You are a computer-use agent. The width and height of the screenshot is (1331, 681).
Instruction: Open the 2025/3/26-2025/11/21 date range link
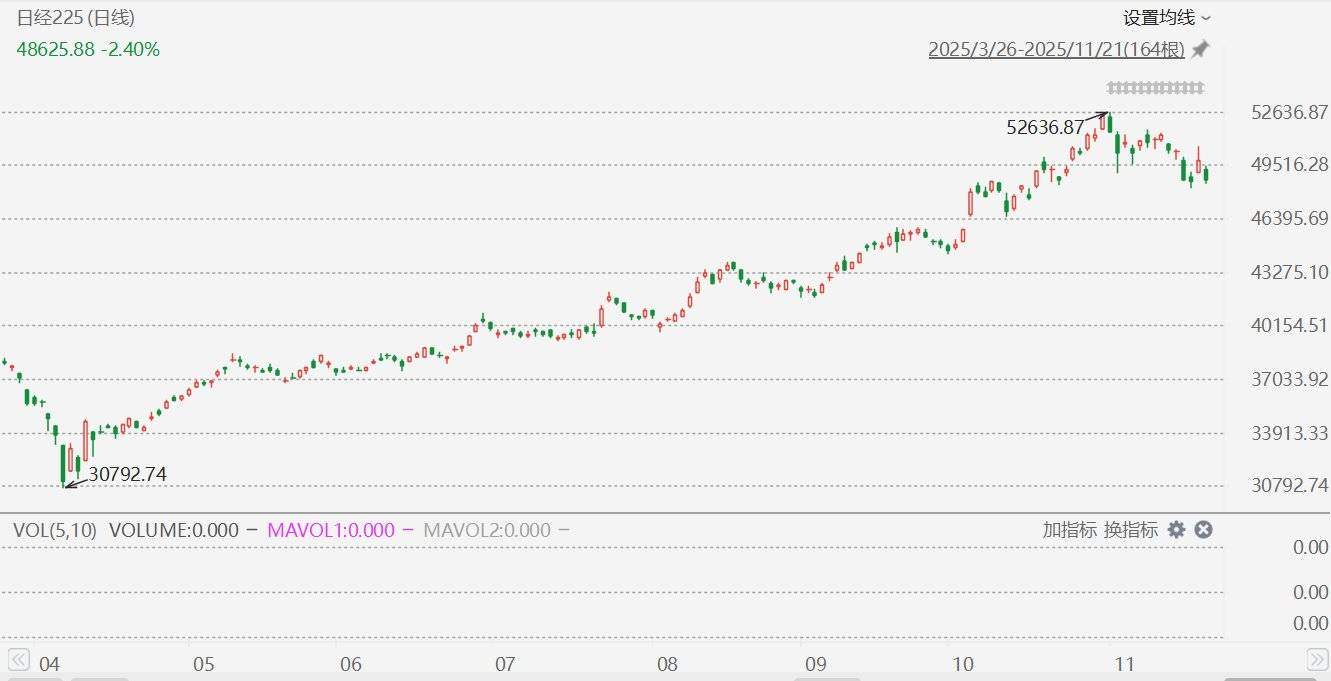tap(1056, 49)
